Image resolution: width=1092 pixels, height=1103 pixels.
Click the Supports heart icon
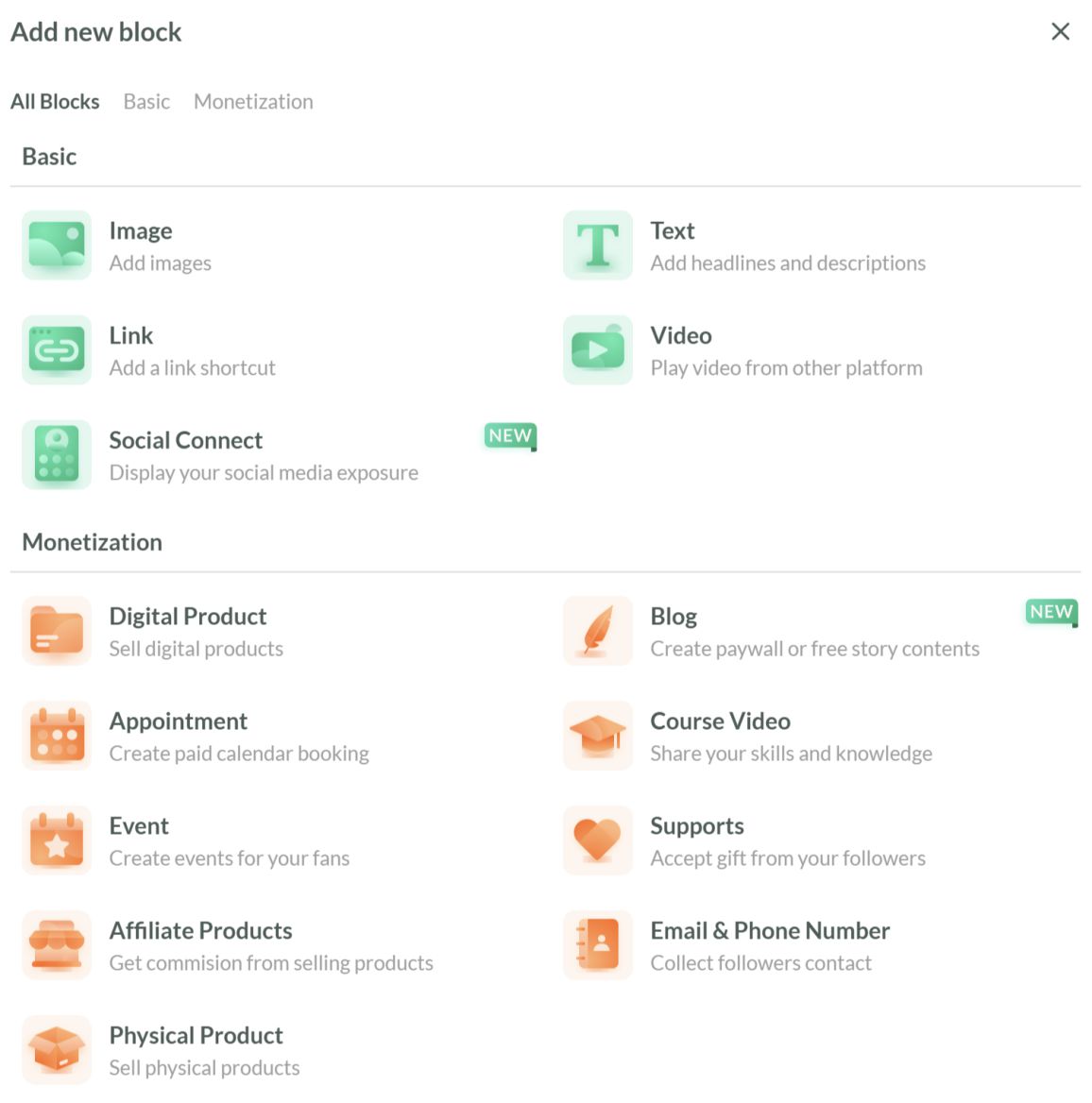[598, 840]
